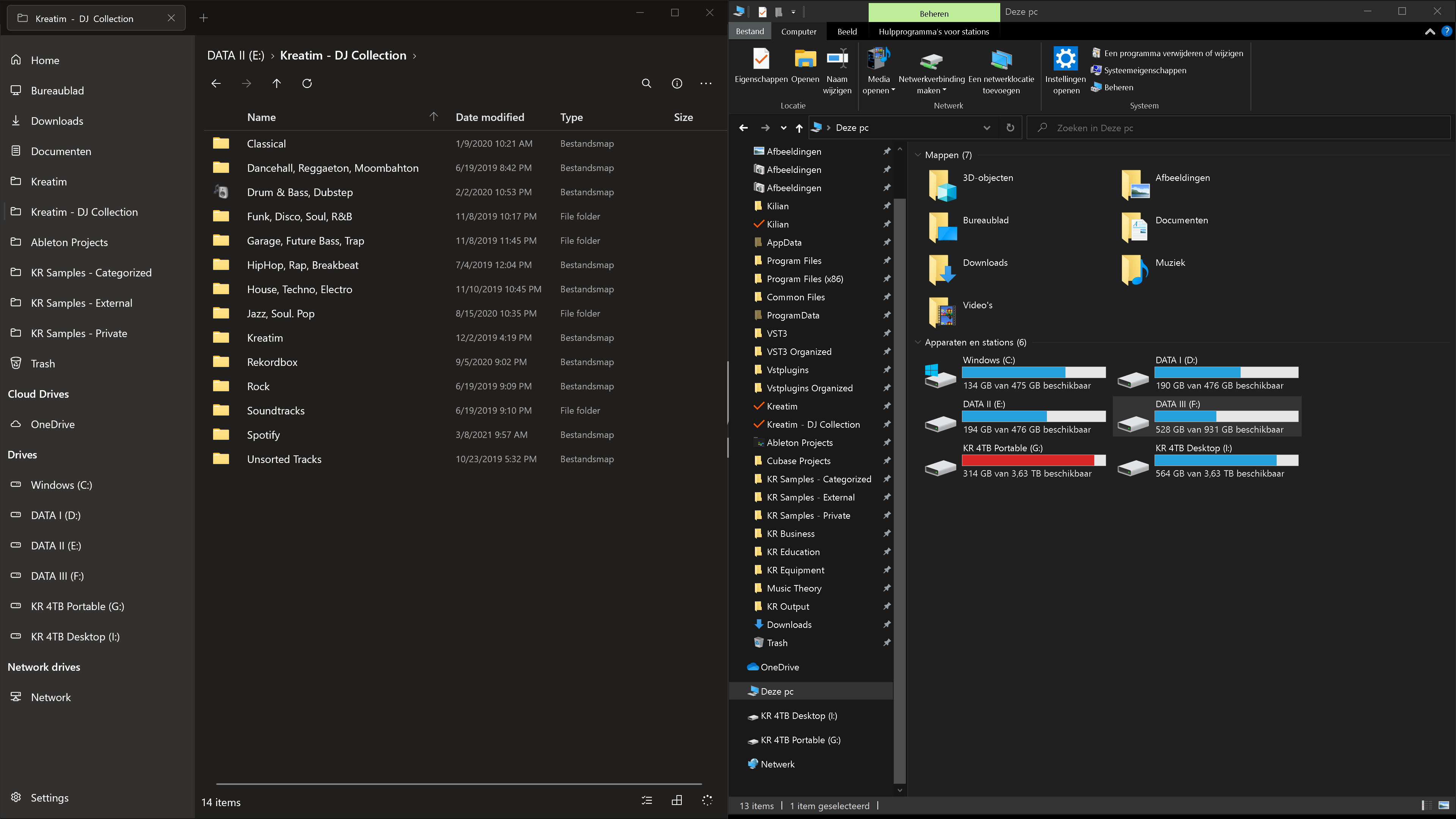This screenshot has height=819, width=1456.
Task: Switch to the Beeld ribbon tab
Action: [847, 31]
